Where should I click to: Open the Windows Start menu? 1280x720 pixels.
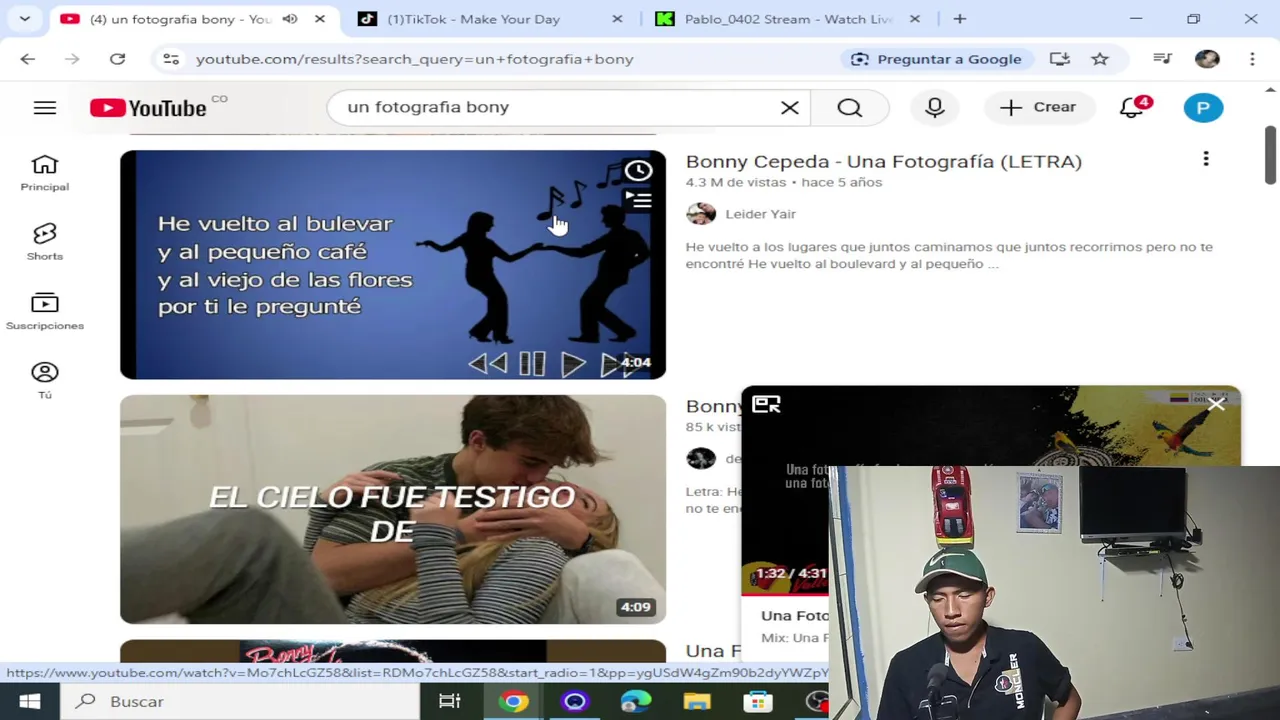pos(30,702)
